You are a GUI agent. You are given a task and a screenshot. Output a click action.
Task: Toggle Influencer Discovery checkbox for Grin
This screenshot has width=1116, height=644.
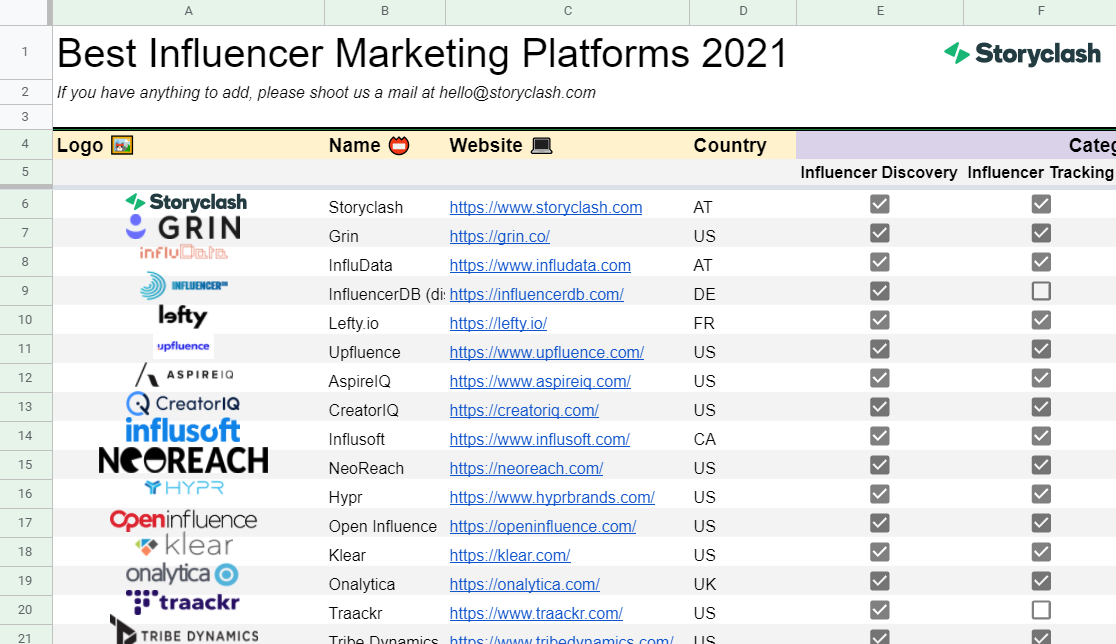880,233
